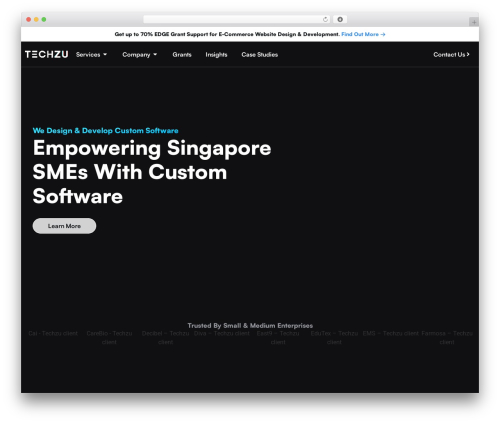Click the Farmosa - Techzu client logo text
500x423 pixels.
(447, 338)
